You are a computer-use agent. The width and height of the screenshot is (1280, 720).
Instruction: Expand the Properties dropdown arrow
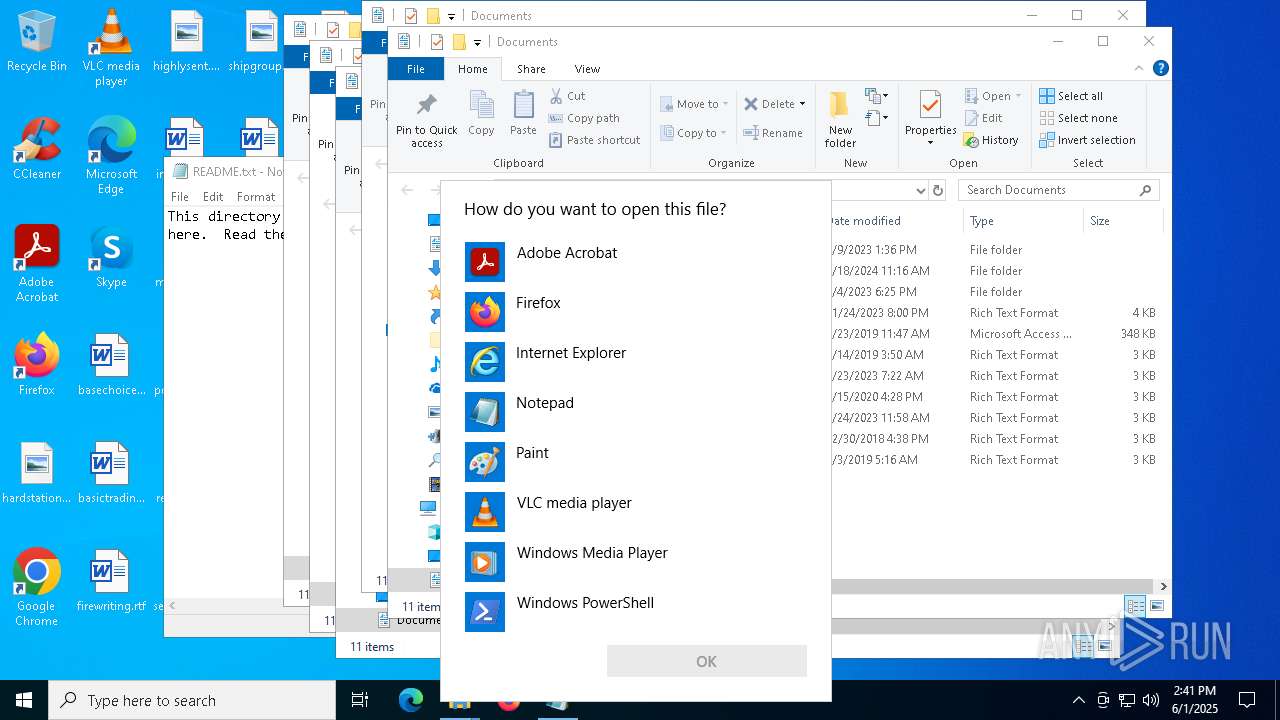tap(931, 143)
